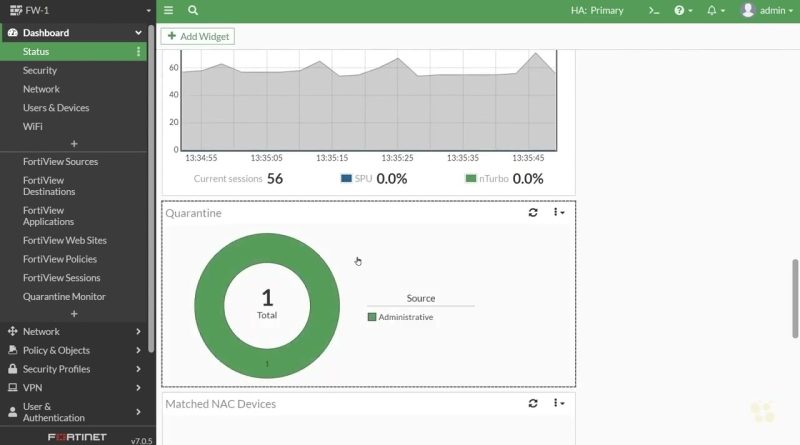Open the search magnifier icon
This screenshot has height=445, width=800.
tap(193, 10)
